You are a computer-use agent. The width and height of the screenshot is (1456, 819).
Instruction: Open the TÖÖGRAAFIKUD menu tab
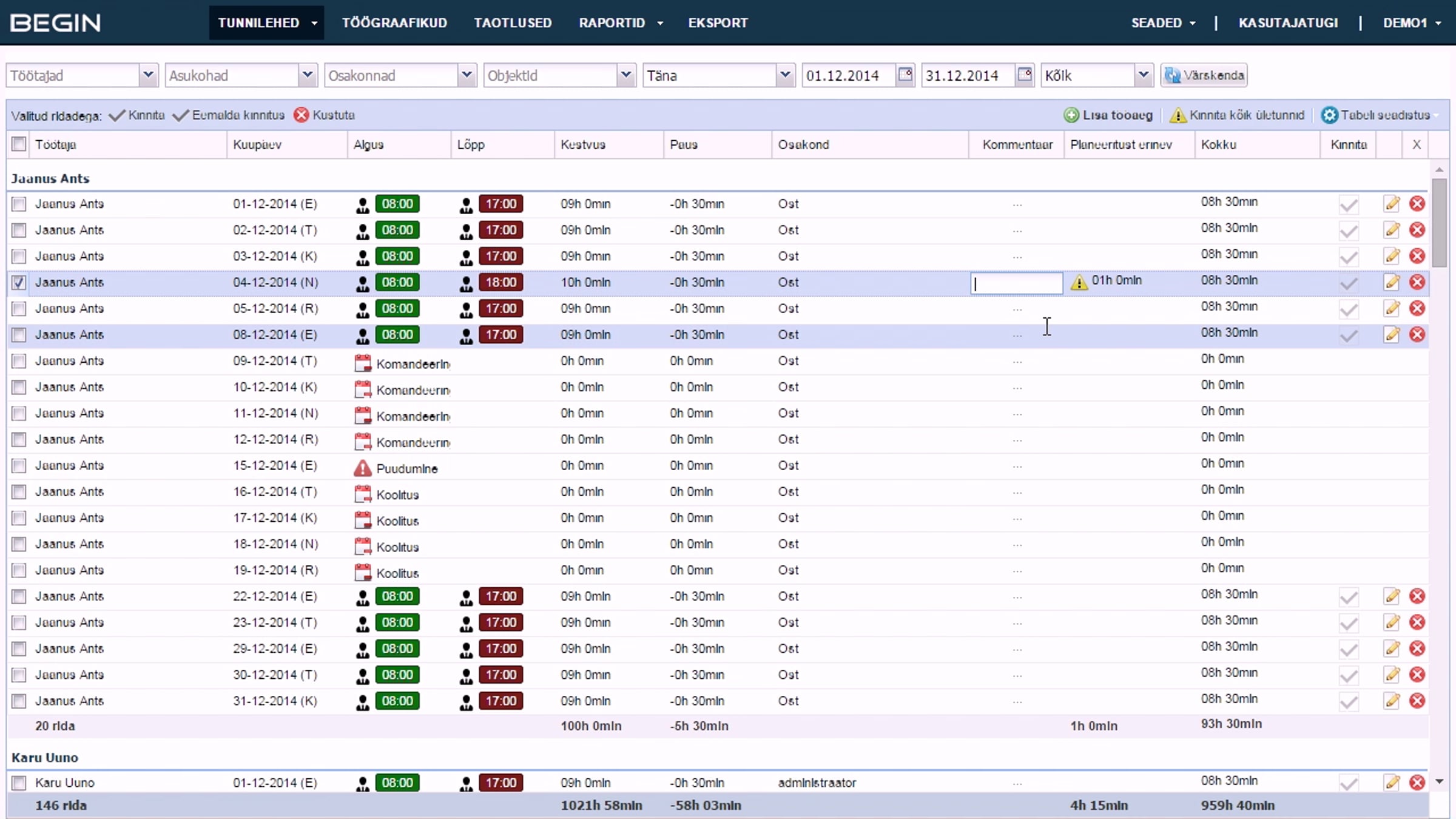(394, 23)
